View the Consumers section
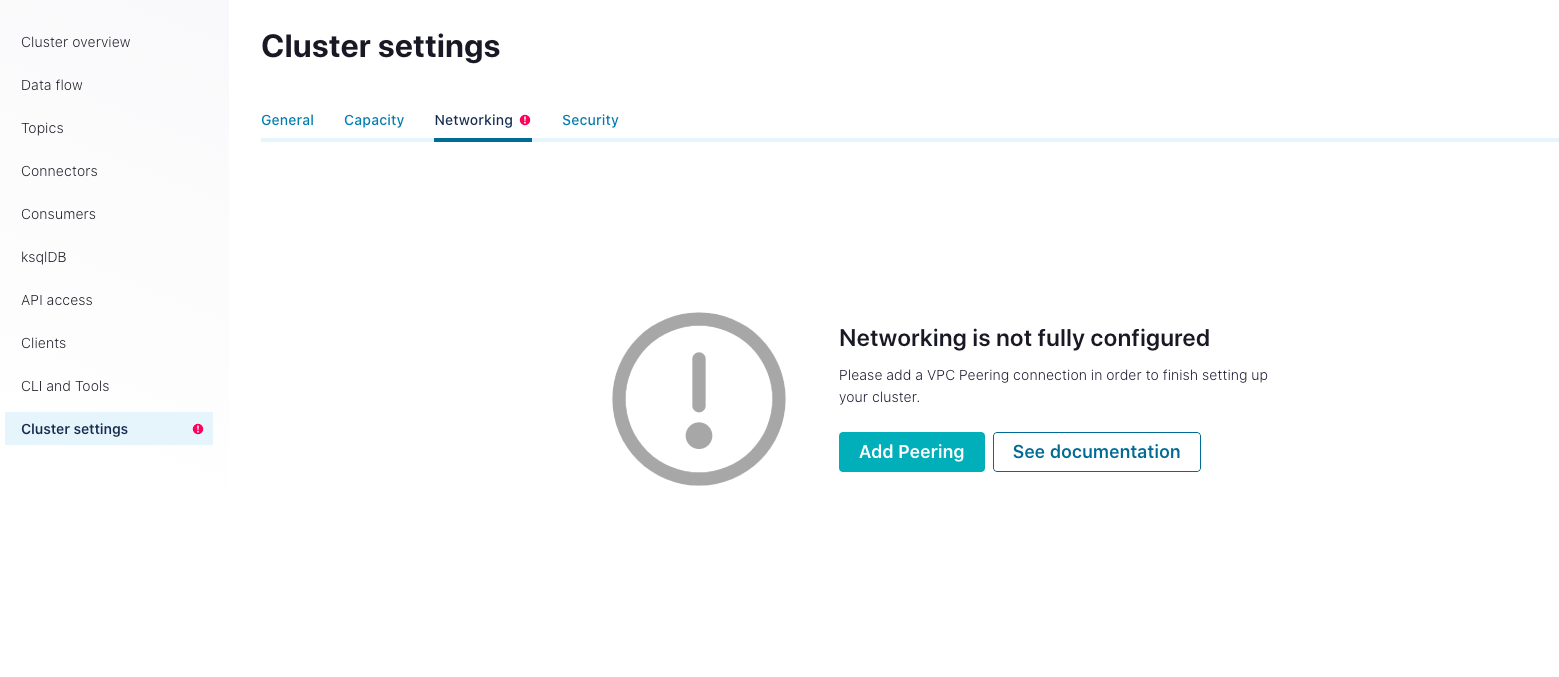Screen dimensions: 1559x677 58,214
